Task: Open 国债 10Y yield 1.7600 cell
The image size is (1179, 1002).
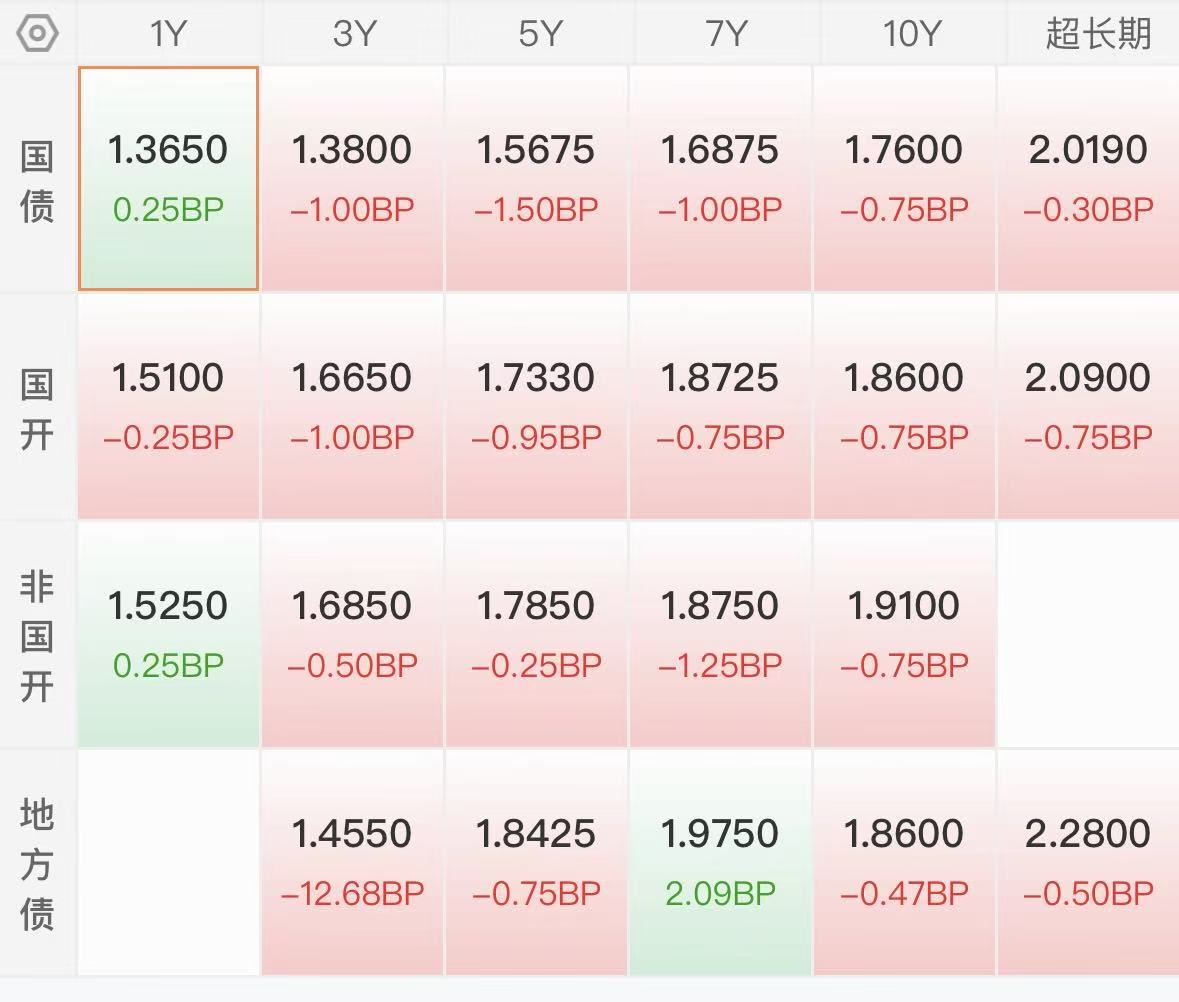Action: pyautogui.click(x=904, y=178)
